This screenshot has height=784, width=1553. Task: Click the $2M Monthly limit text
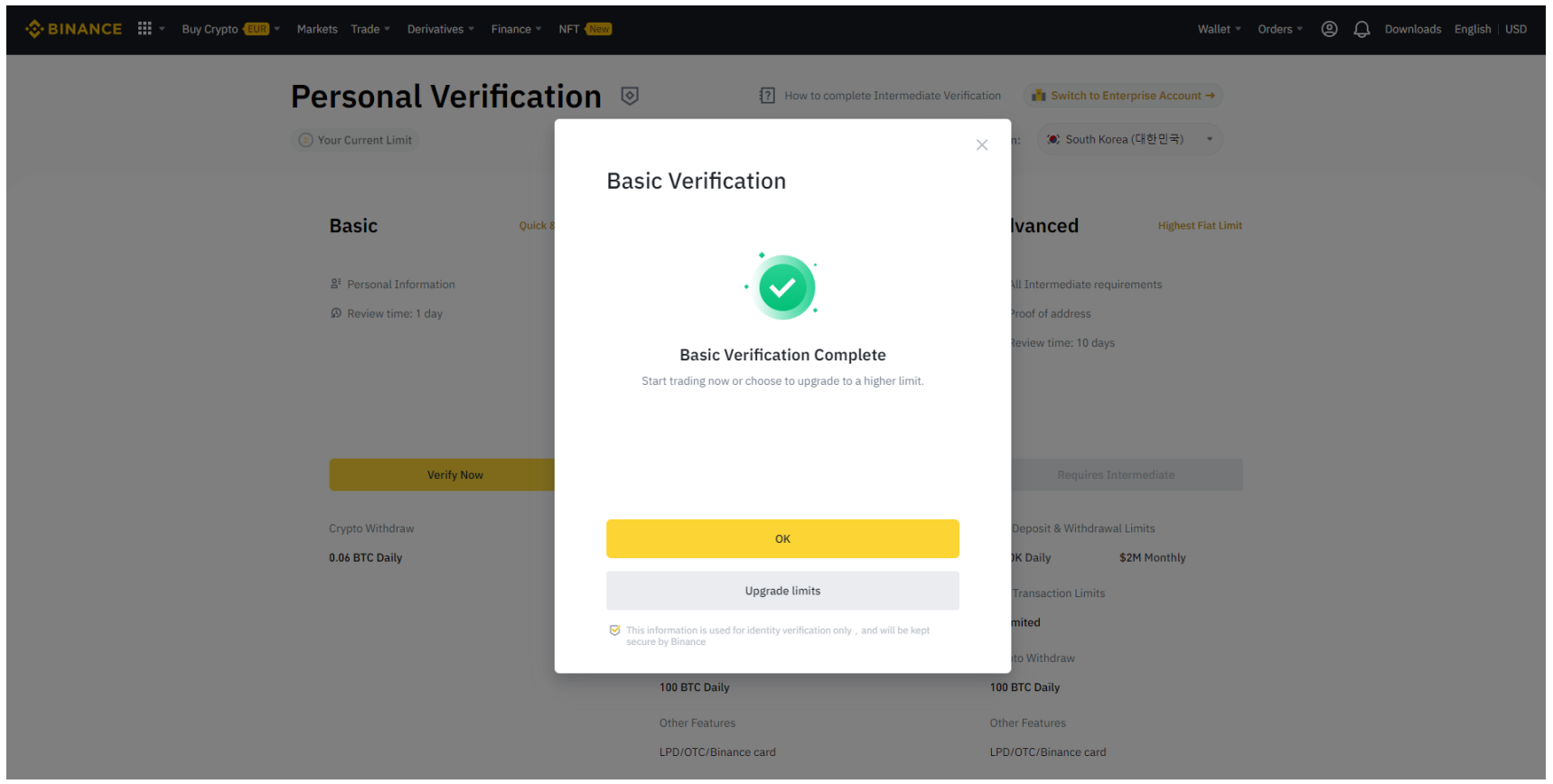coord(1153,558)
